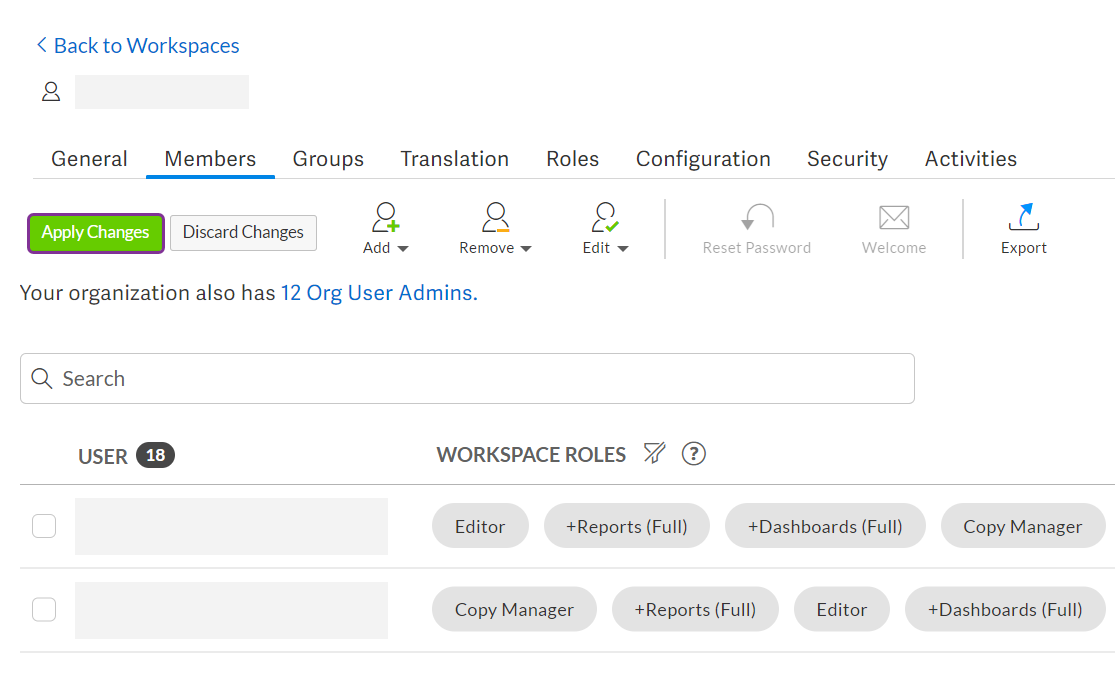This screenshot has width=1115, height=686.
Task: Click the Apply Changes button
Action: (x=95, y=232)
